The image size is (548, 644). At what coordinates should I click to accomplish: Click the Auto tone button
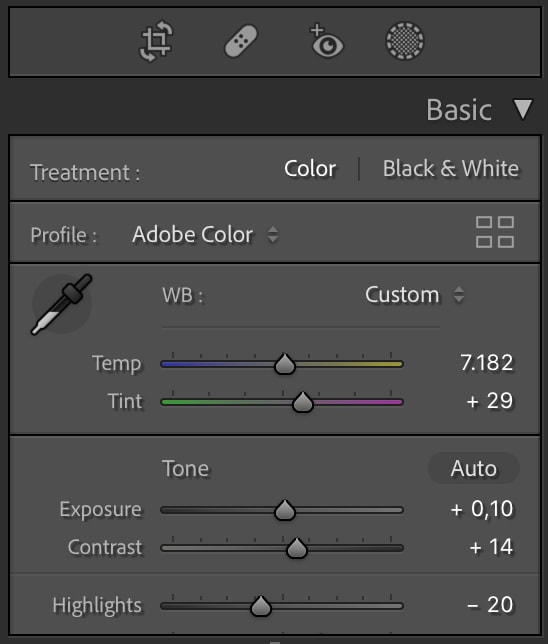pyautogui.click(x=474, y=468)
